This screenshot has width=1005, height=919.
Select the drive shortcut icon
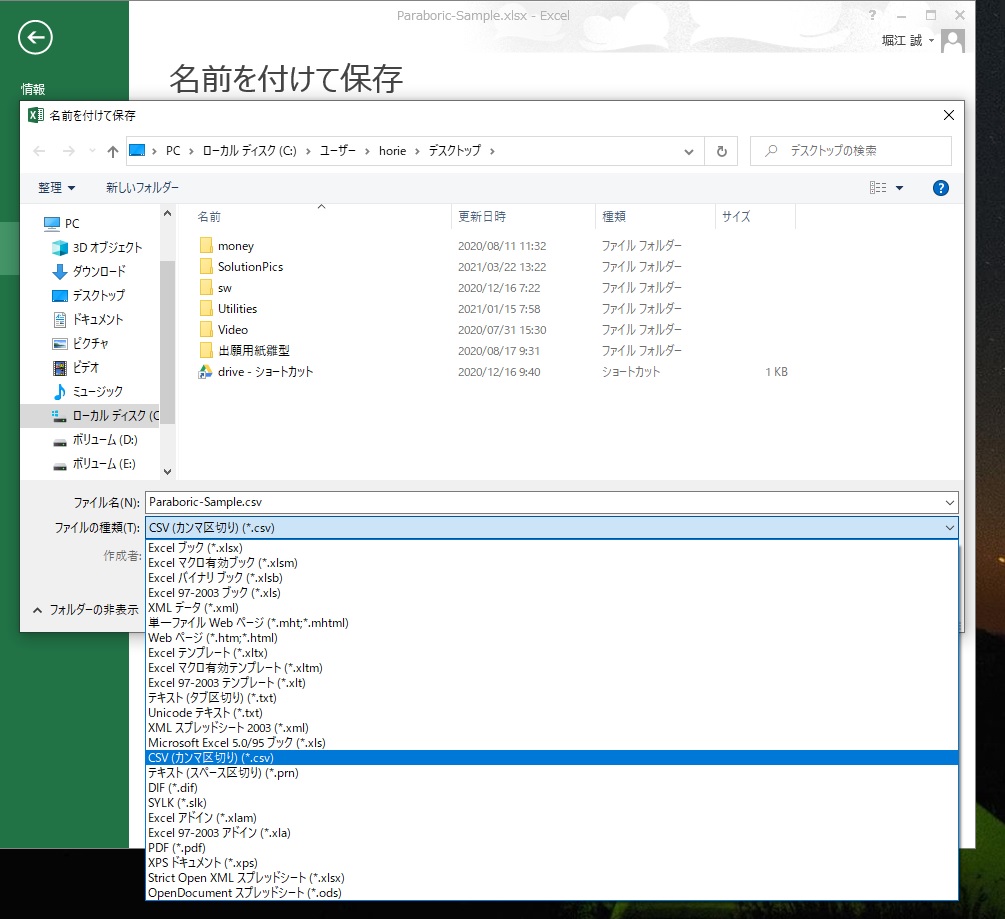205,372
